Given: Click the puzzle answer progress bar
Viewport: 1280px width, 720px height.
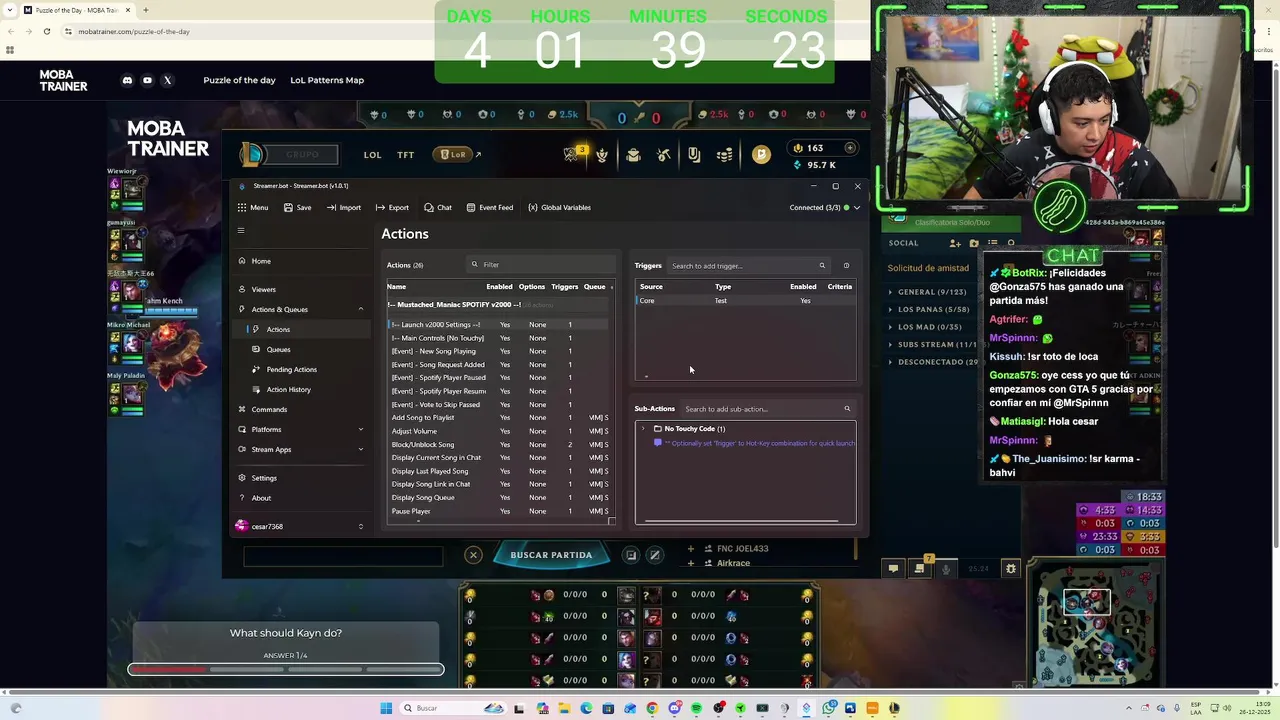Looking at the screenshot, I should pyautogui.click(x=286, y=669).
